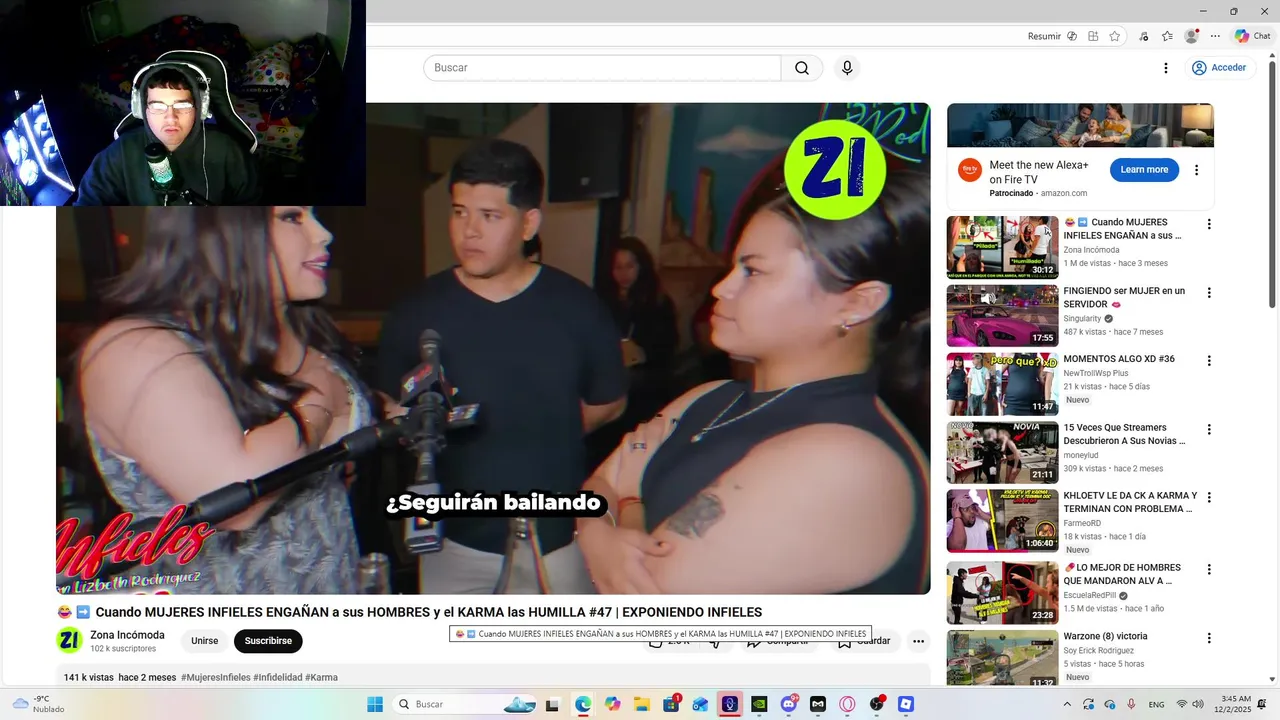Open the FINGIENDO ser MUJER thumbnail
Screen dimensions: 1280x720
point(1002,316)
